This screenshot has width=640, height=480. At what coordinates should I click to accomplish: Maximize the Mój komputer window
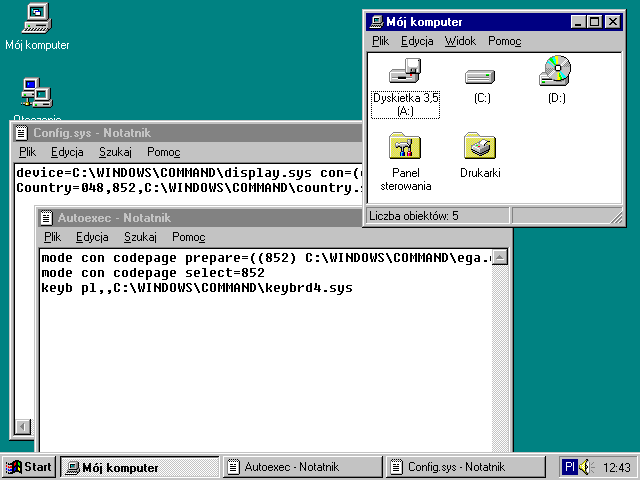tap(594, 22)
